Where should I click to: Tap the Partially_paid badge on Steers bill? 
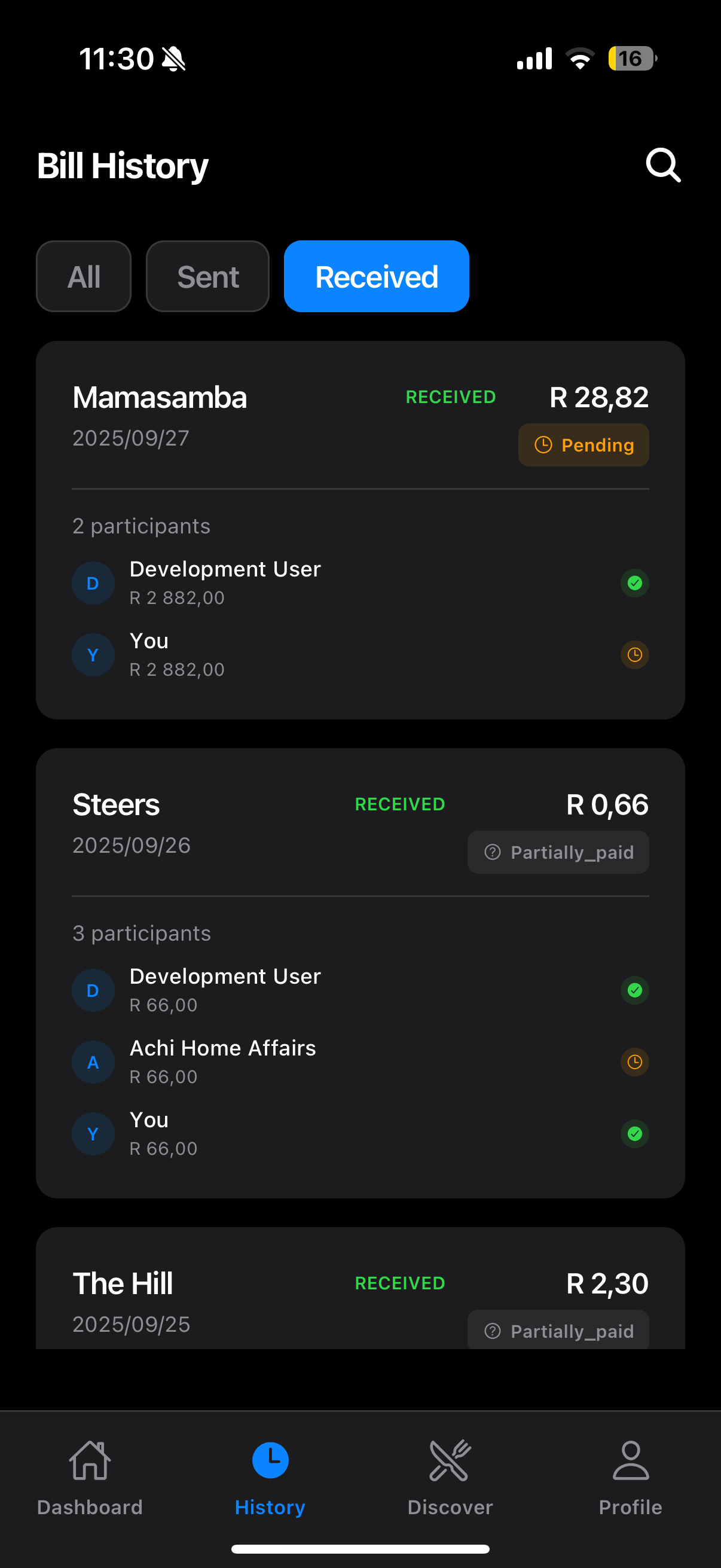coord(558,852)
